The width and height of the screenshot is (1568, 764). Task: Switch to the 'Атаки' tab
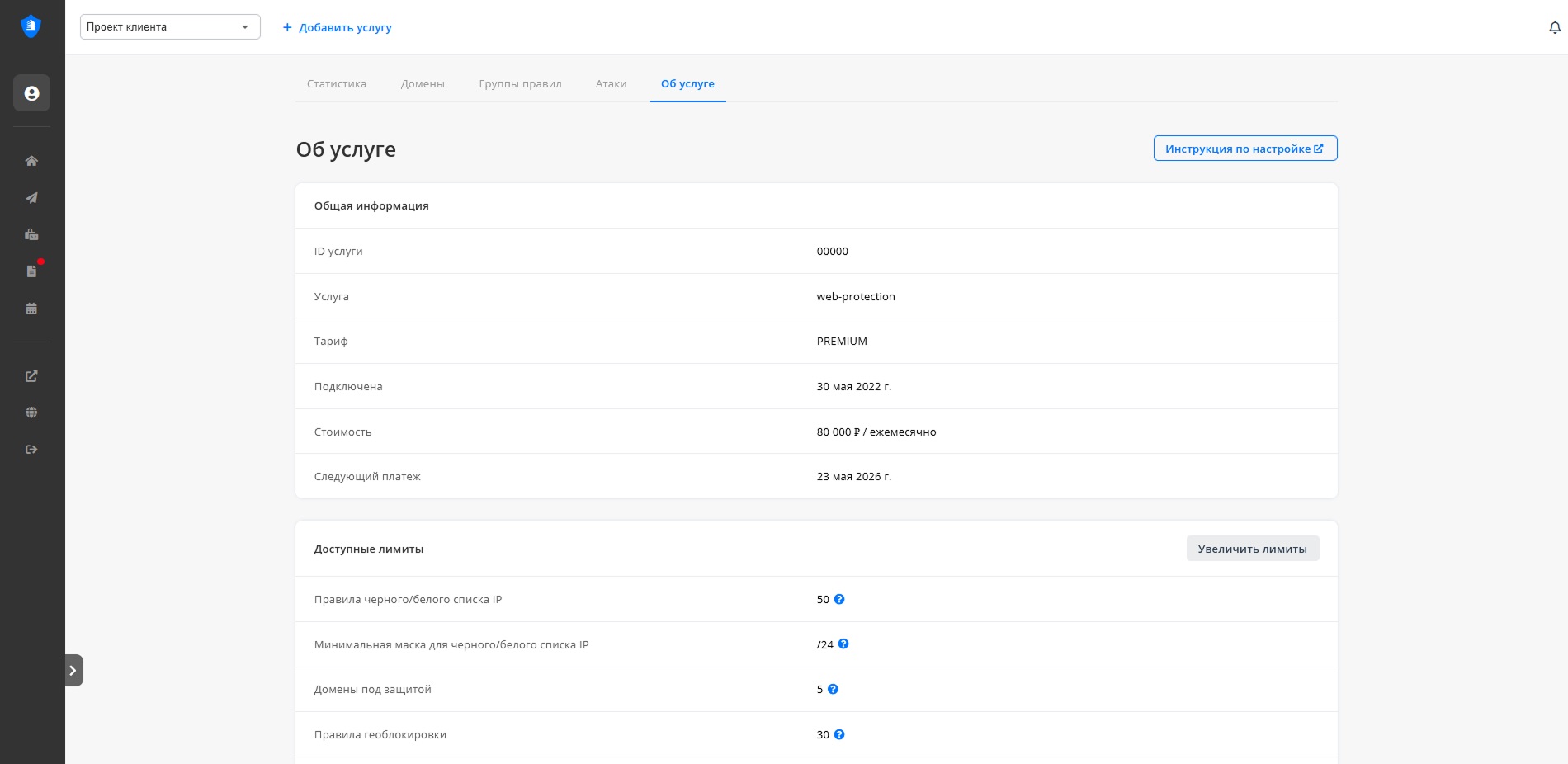(611, 84)
